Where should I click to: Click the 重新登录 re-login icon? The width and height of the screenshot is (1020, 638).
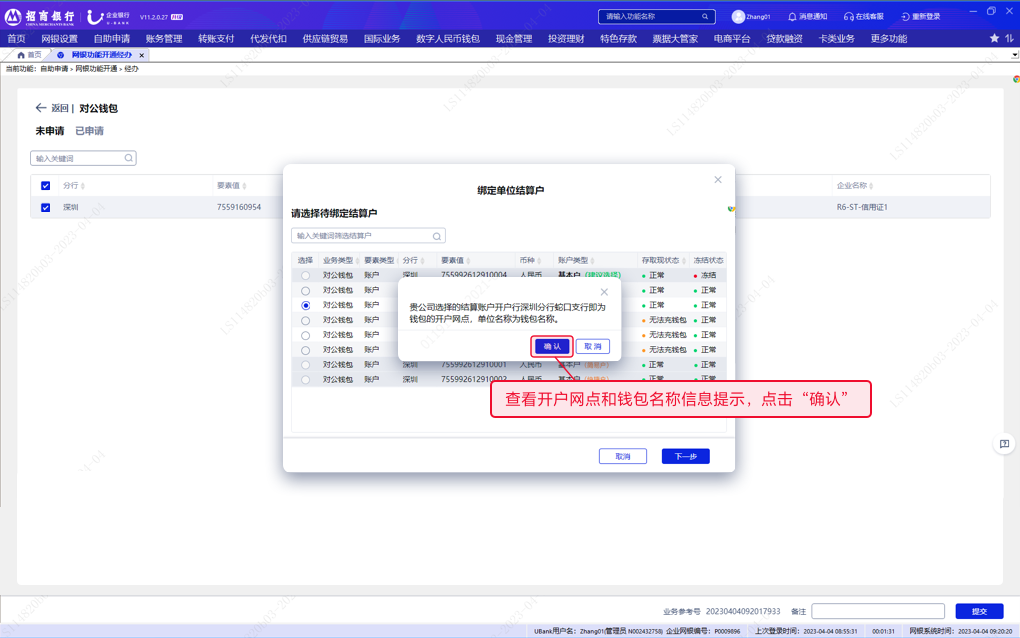pos(905,17)
